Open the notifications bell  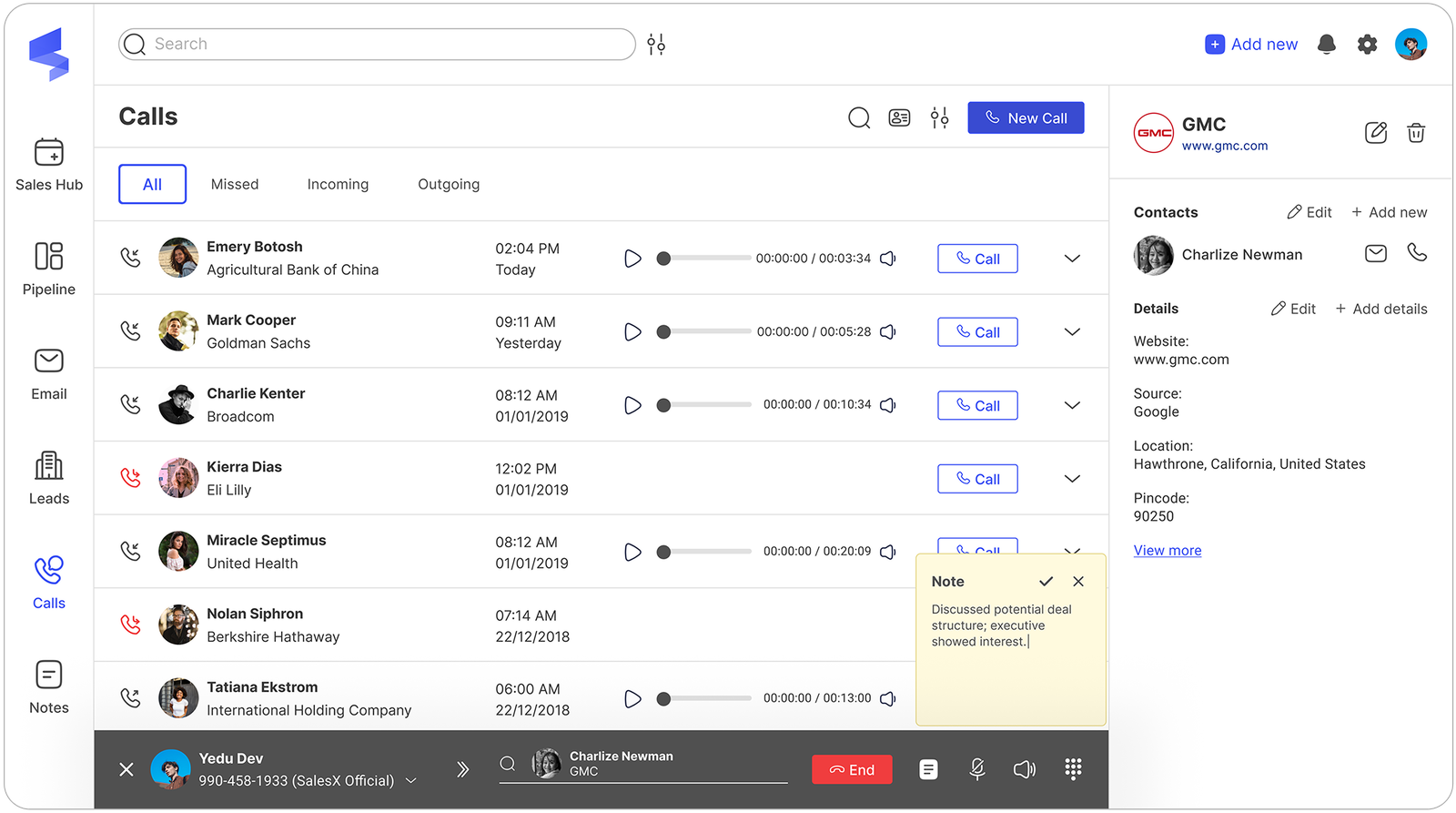1326,44
